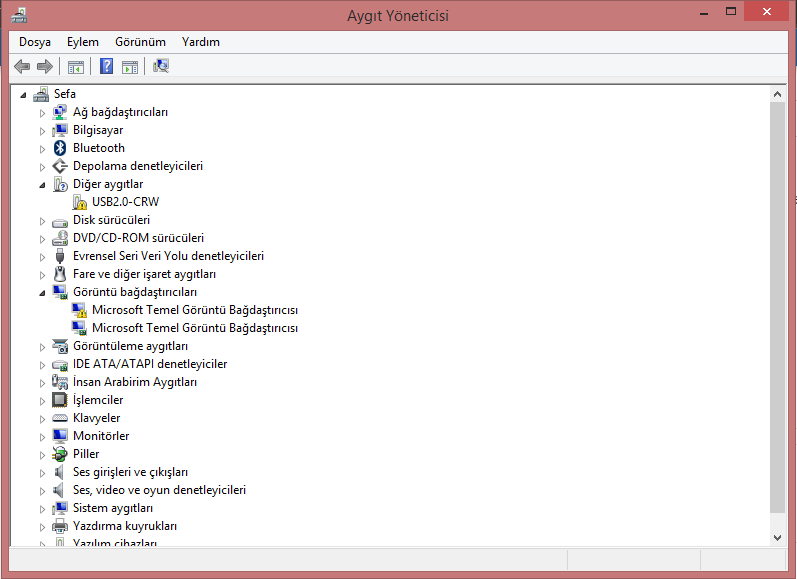Expand the Sistem aygıtları node
Image resolution: width=797 pixels, height=579 pixels.
(42, 508)
